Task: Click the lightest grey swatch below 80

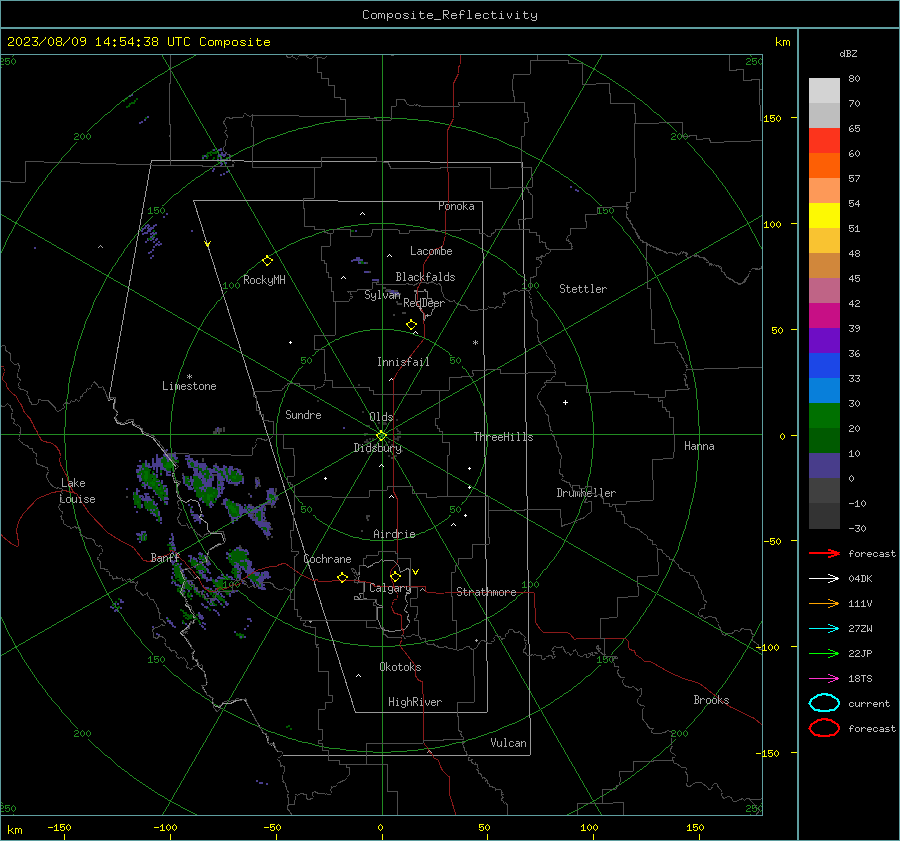Action: [824, 91]
